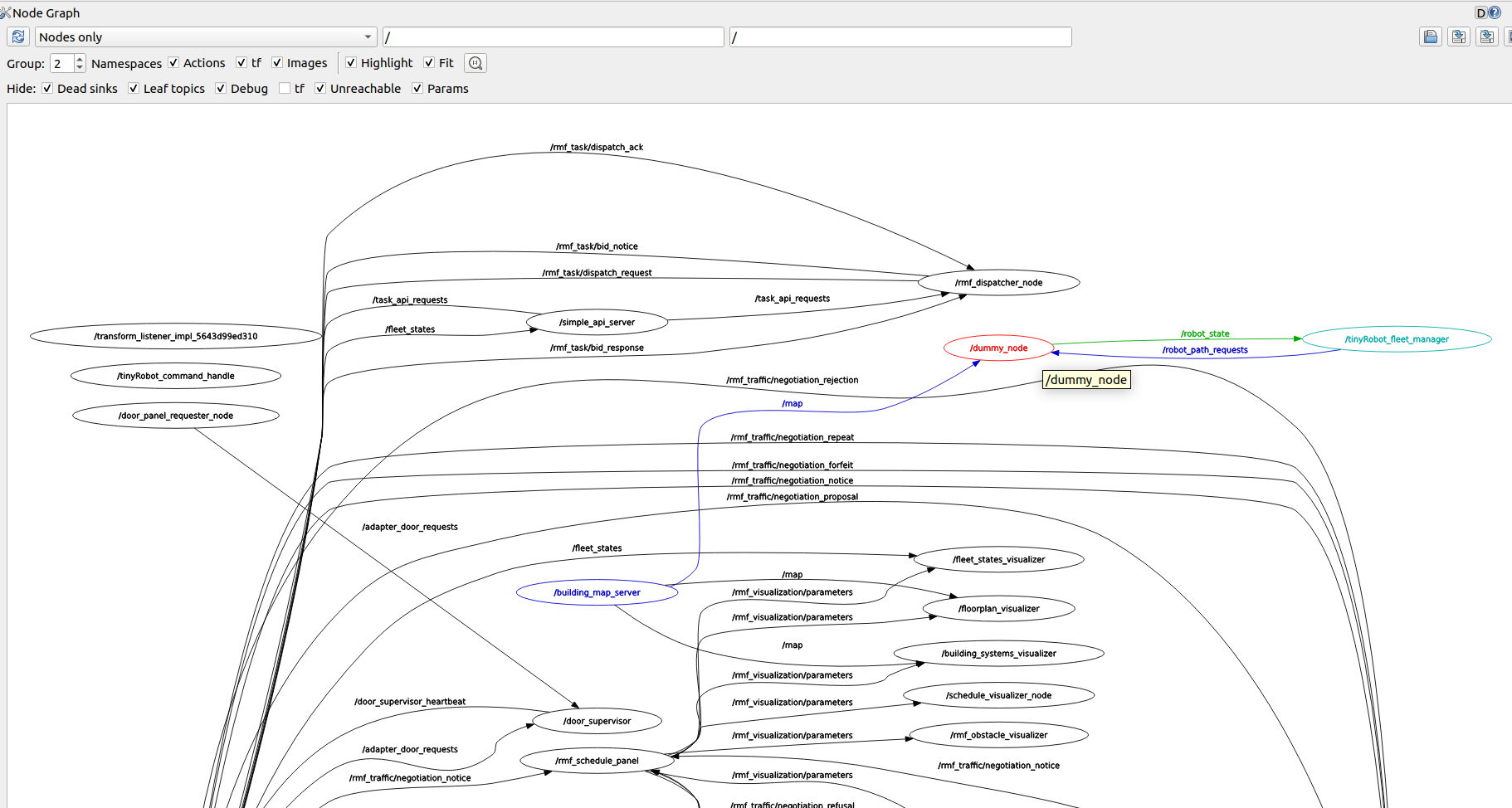Toggle the Fit checkbox

(x=429, y=63)
